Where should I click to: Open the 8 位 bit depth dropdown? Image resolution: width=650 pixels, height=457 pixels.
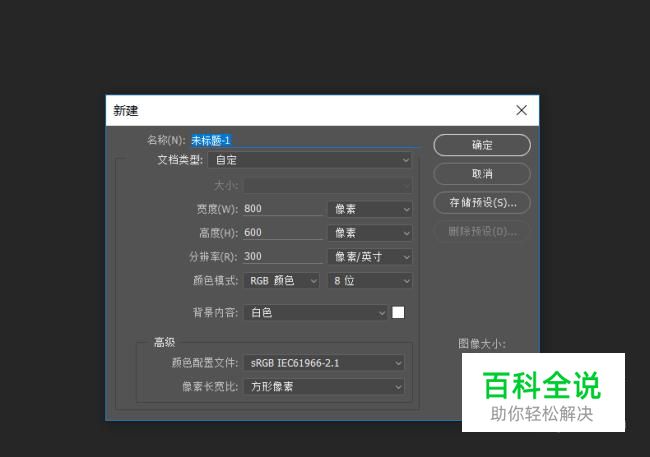(370, 281)
